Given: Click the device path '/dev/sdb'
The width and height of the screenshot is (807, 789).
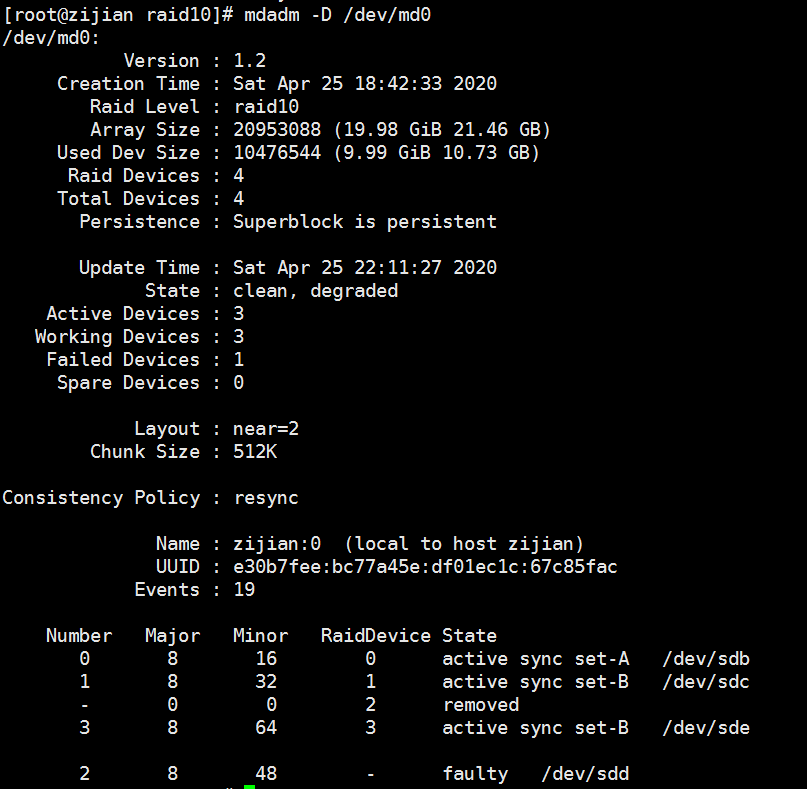Looking at the screenshot, I should pyautogui.click(x=706, y=659).
